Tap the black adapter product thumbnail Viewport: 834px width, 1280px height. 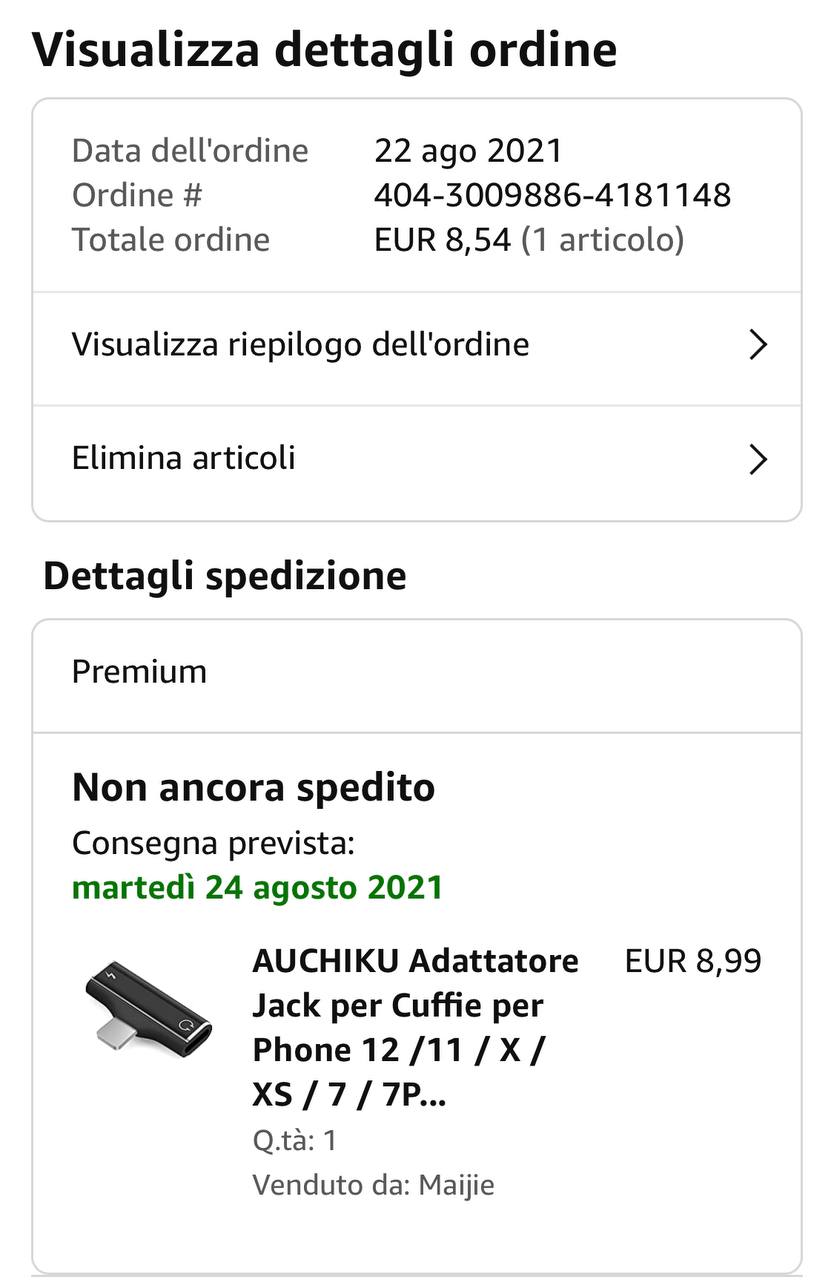(147, 1005)
